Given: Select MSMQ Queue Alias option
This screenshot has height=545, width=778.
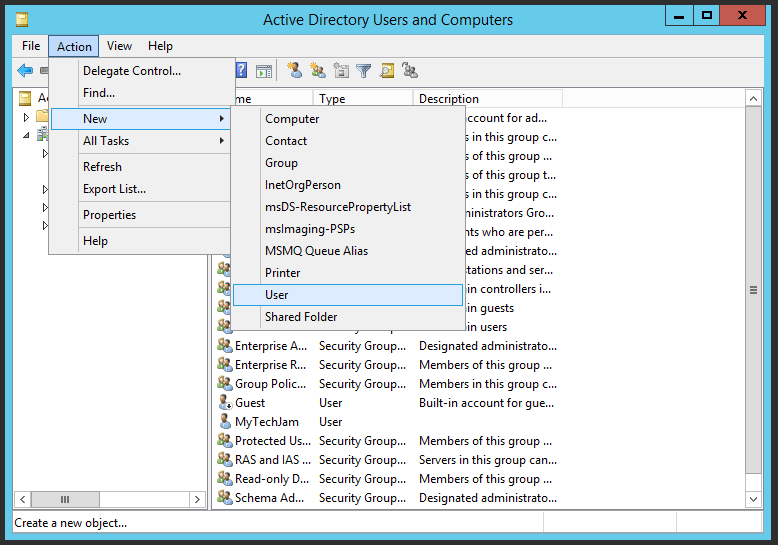Looking at the screenshot, I should pyautogui.click(x=347, y=251).
